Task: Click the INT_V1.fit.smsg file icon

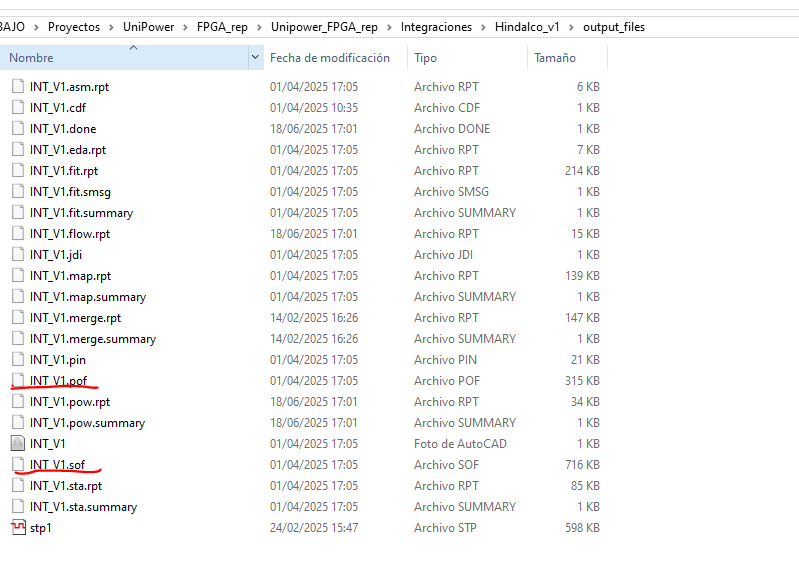Action: coord(18,191)
